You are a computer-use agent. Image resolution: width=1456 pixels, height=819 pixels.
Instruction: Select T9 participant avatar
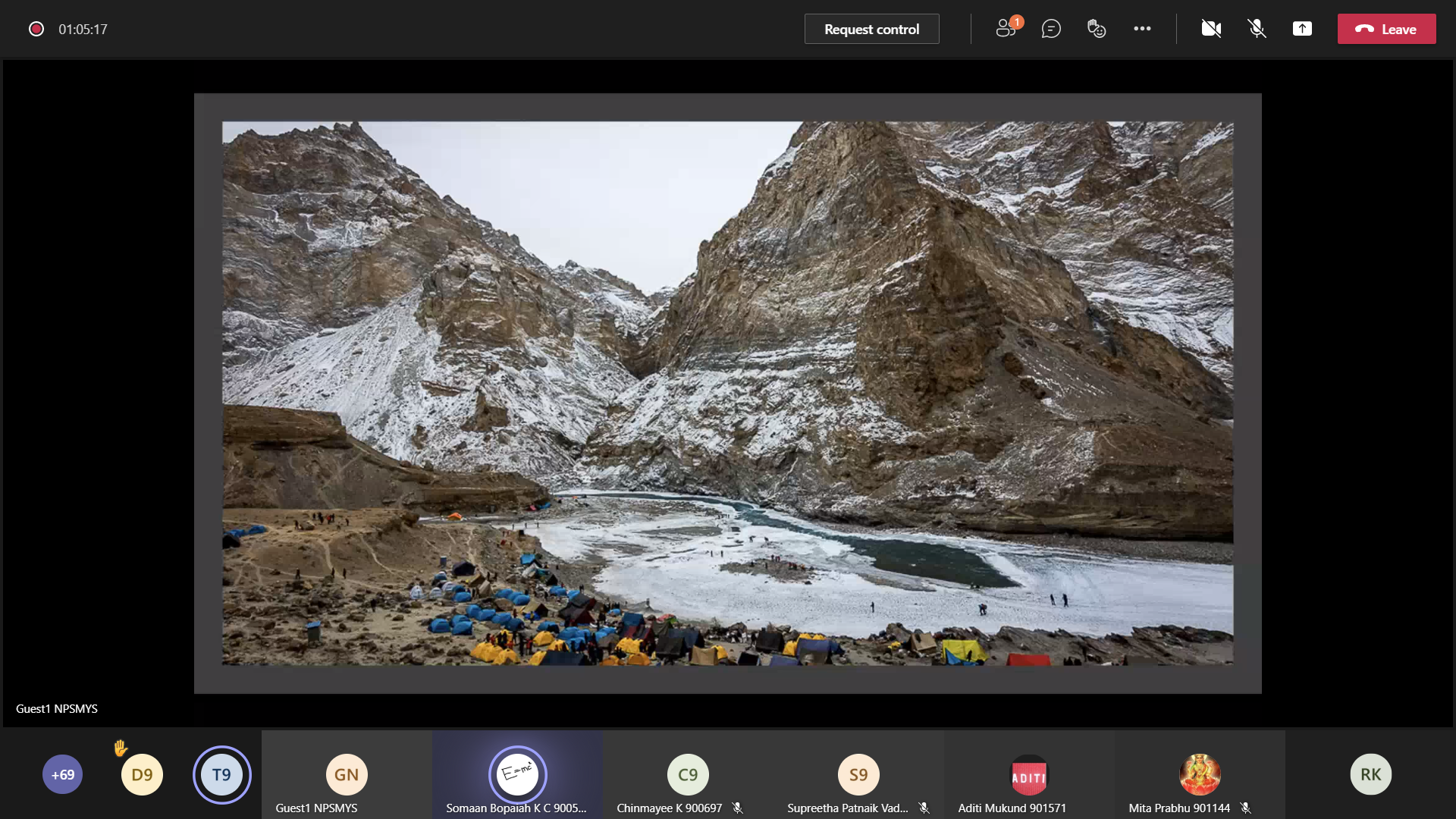click(x=221, y=774)
